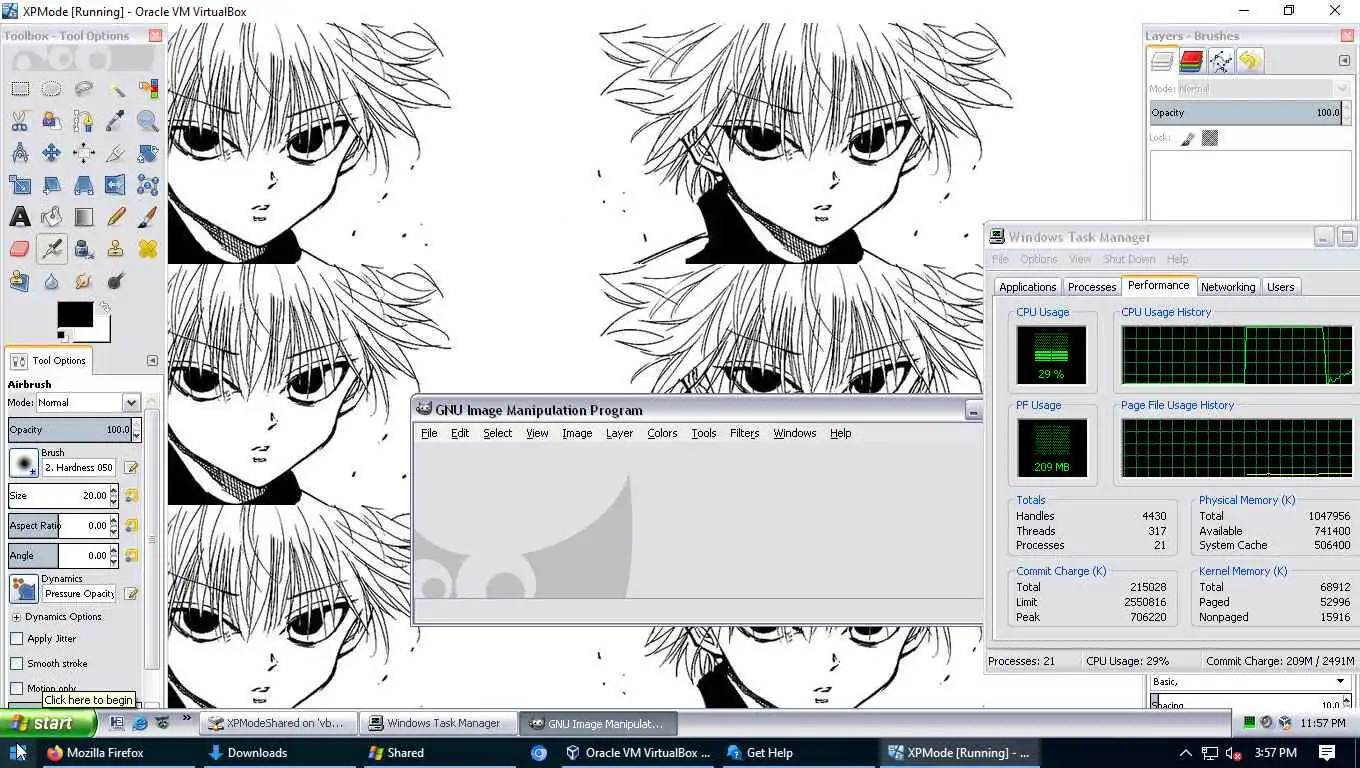
Task: Toggle Lock alpha channel checkerboard icon
Action: [1210, 138]
